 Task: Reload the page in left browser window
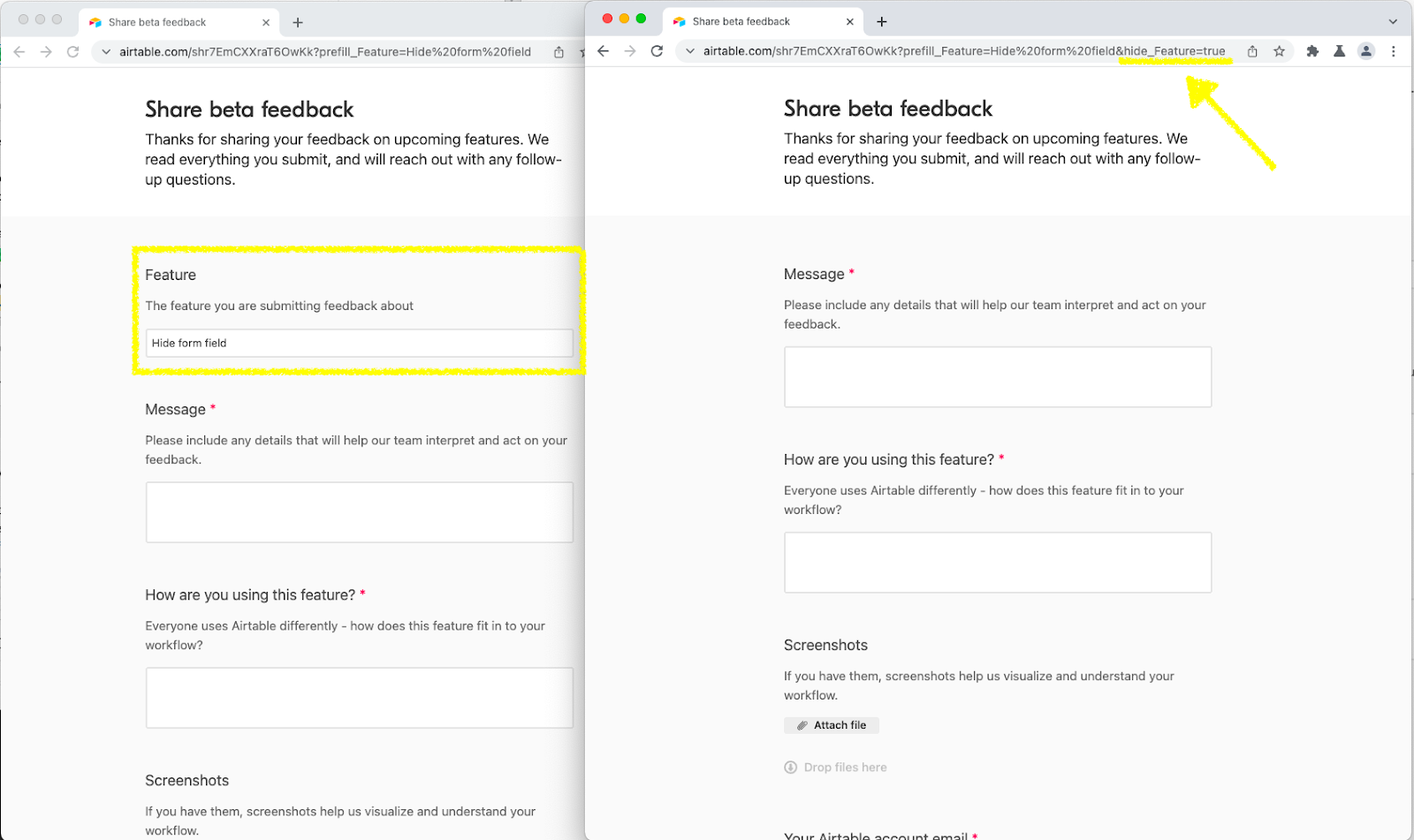73,52
